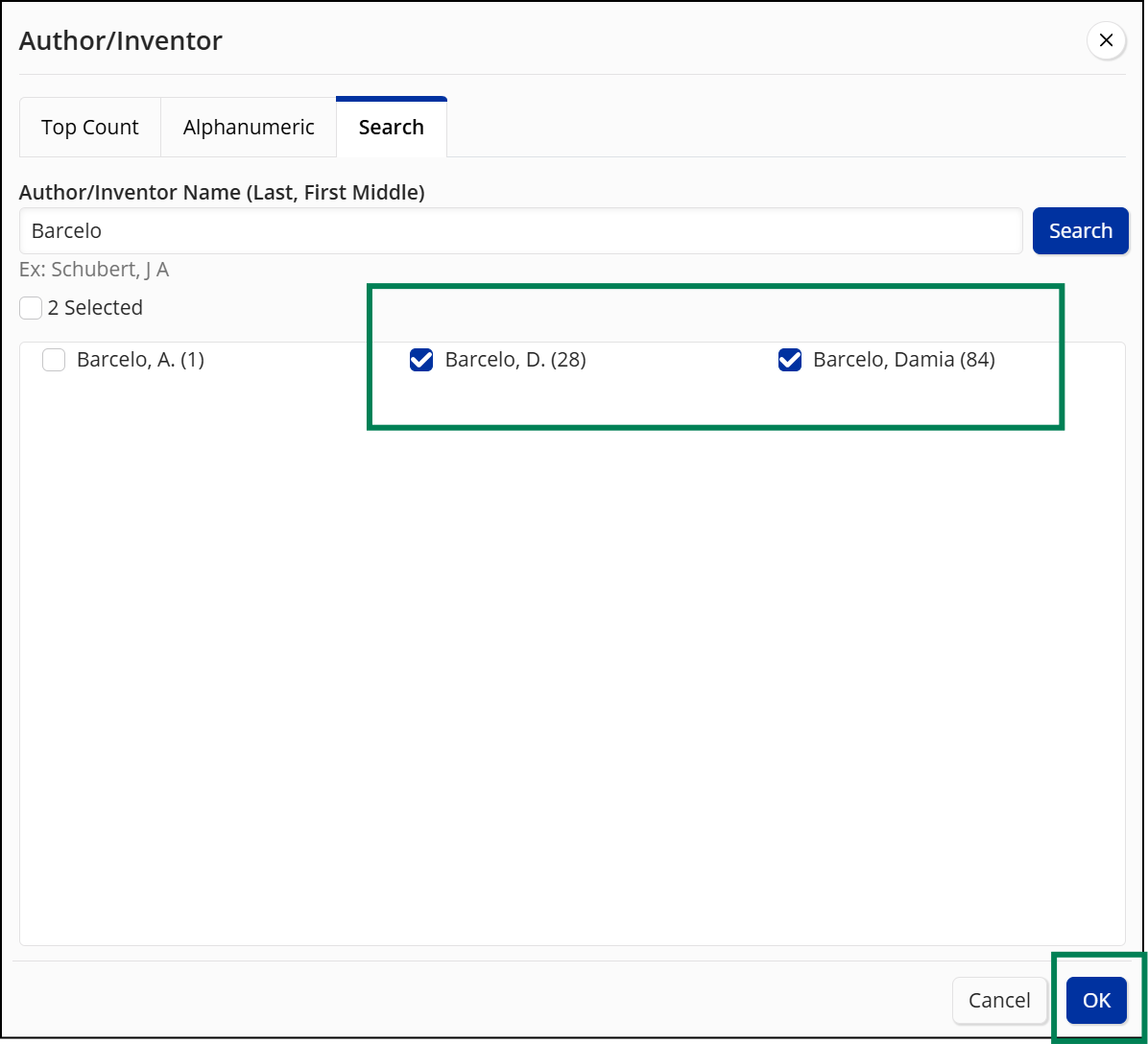Viewport: 1148px width, 1044px height.
Task: Uncheck the Barcelo, Damia (84) checkbox
Action: click(x=789, y=360)
